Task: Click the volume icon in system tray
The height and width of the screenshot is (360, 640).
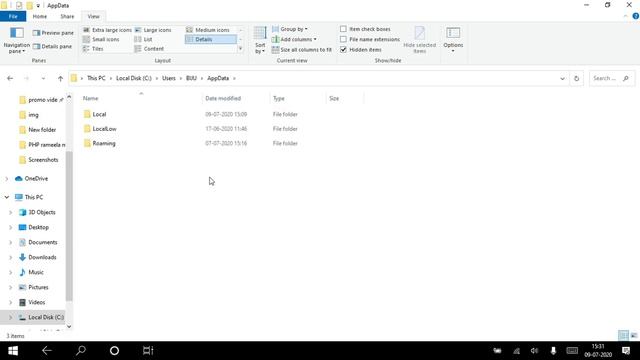Action: [534, 351]
